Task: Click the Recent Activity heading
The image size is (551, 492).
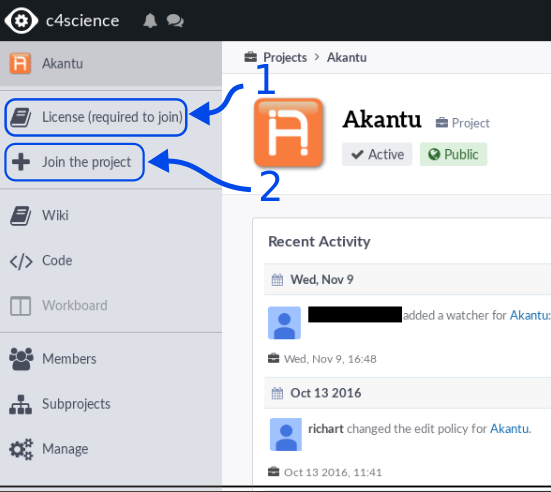Action: [x=319, y=242]
